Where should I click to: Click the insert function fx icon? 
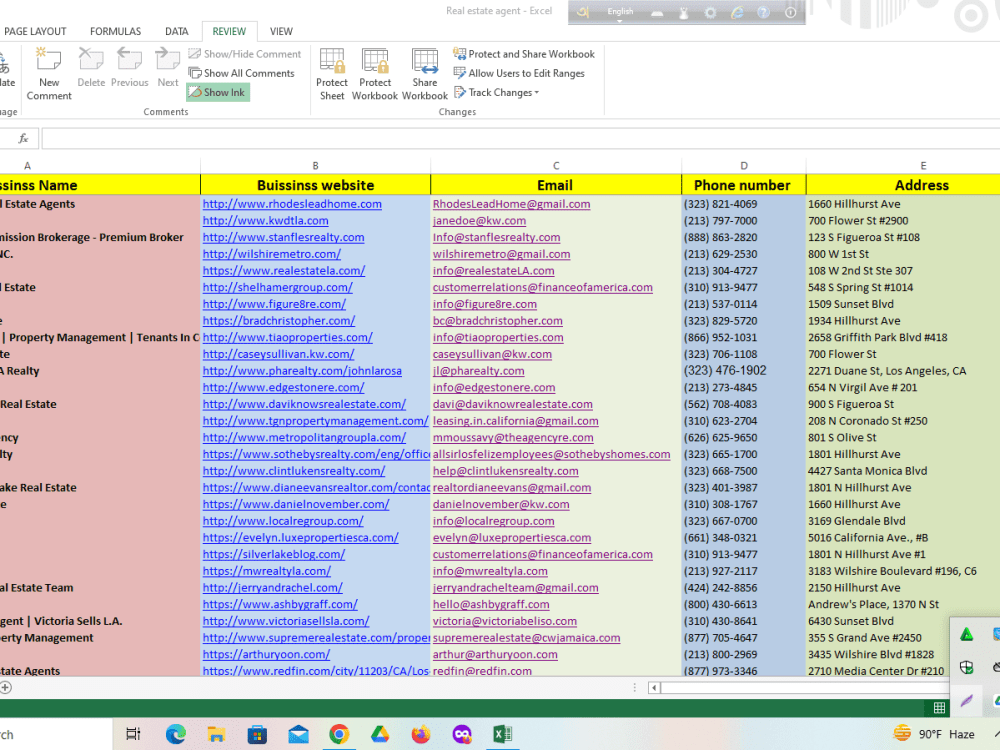tap(24, 138)
